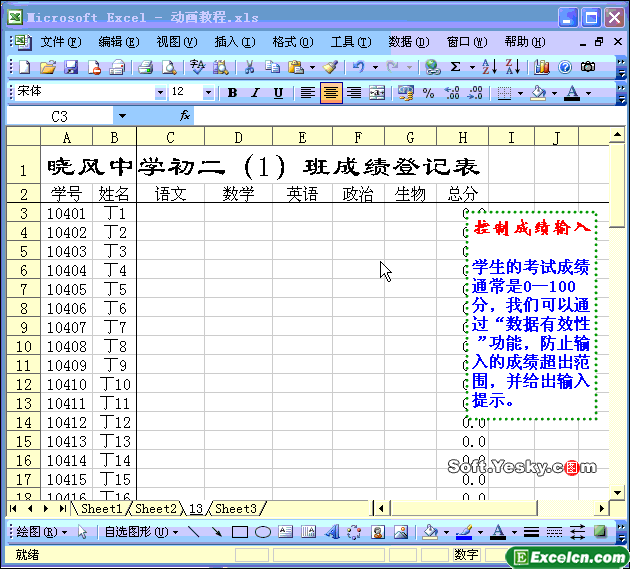Expand the AutoSum functions dropdown

click(x=472, y=67)
